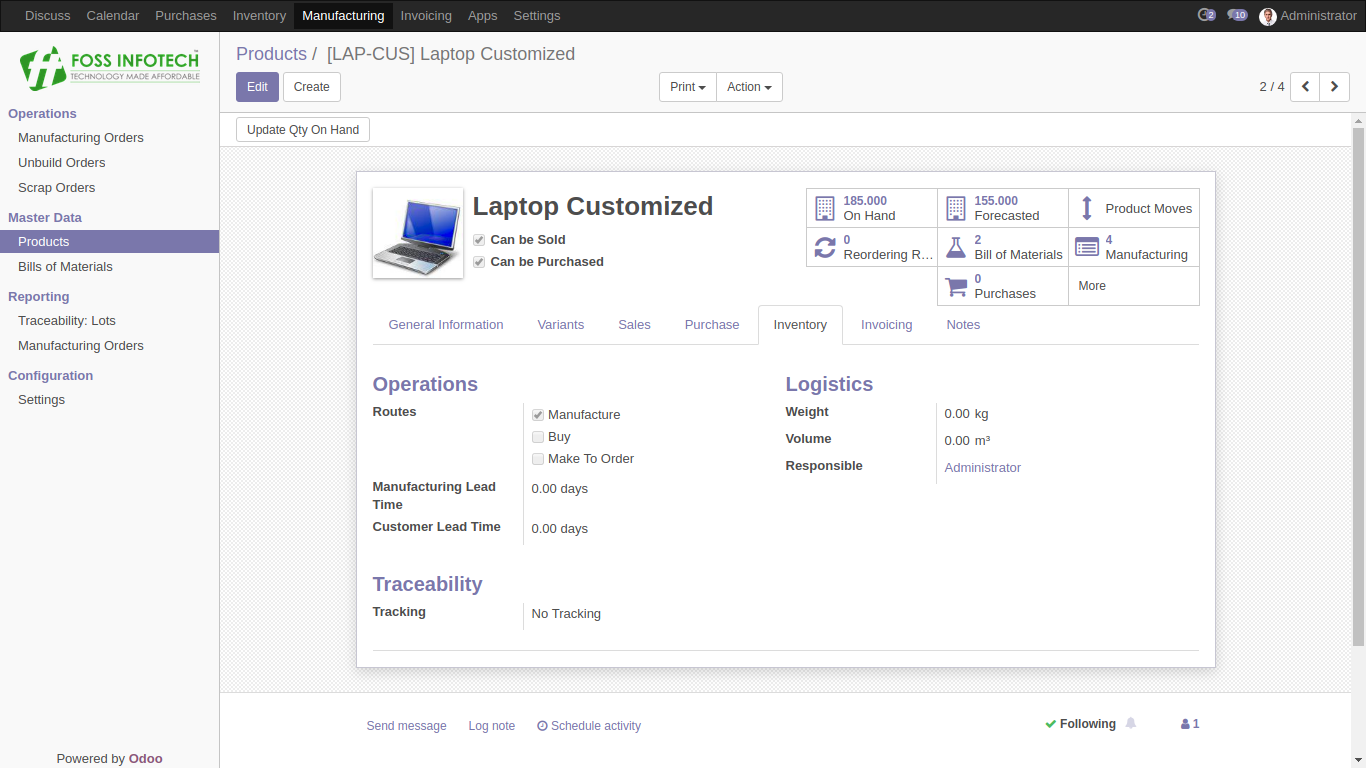The image size is (1366, 768).
Task: Open Calendar in top menu
Action: coord(113,16)
